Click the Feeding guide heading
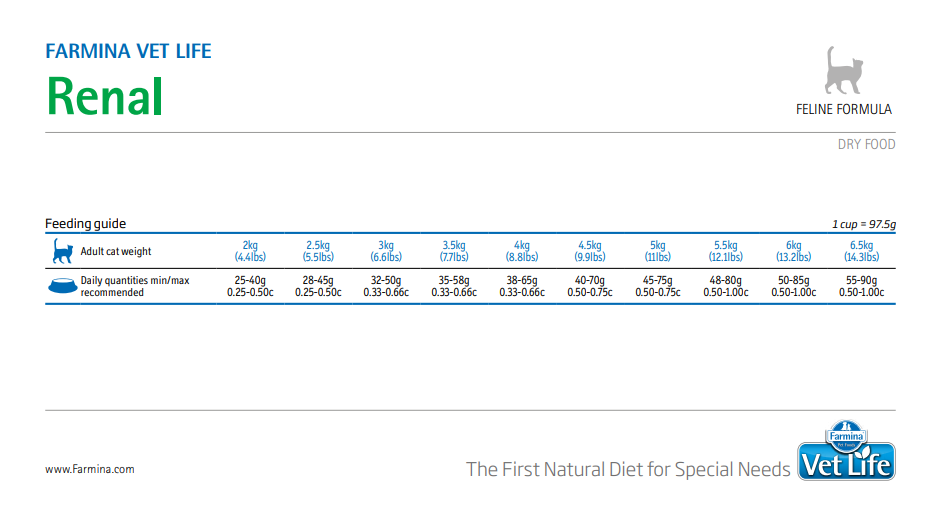Screen dimensions: 941x525 coord(86,224)
